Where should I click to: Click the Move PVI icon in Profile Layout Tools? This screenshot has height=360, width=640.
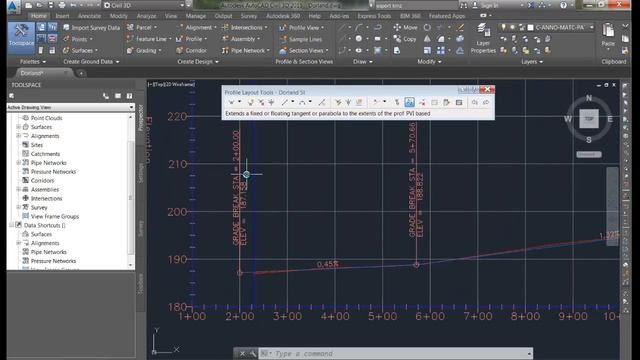coord(271,102)
